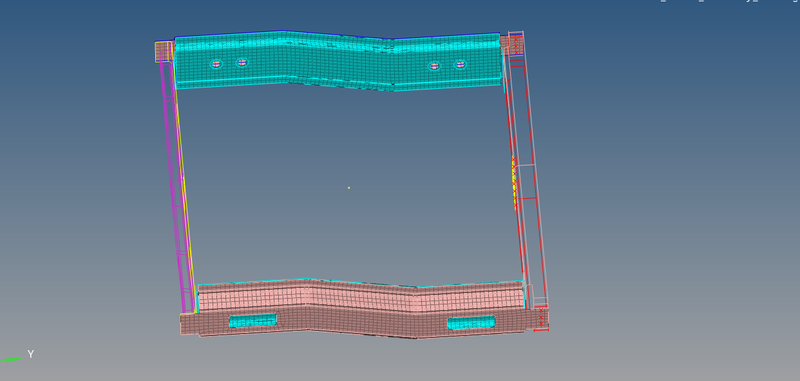Select the left cyan slot in pink beam
The width and height of the screenshot is (800, 381).
click(x=253, y=321)
